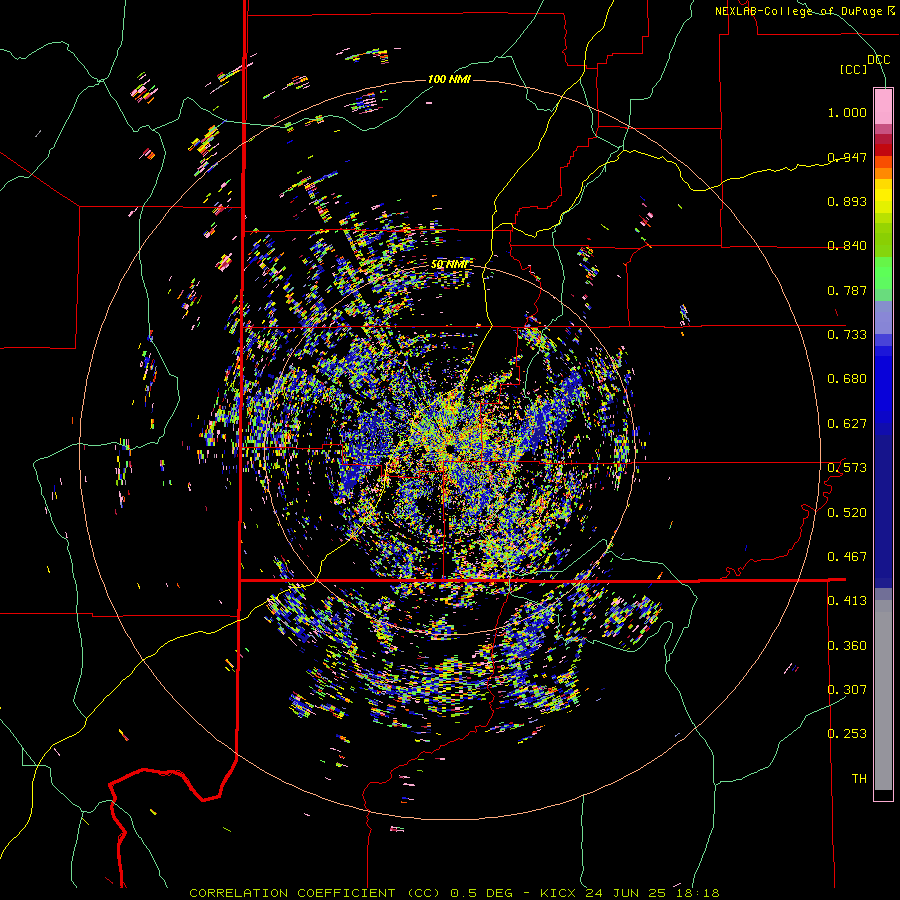This screenshot has width=900, height=900.
Task: Click the 0.307 legend value
Action: 847,690
